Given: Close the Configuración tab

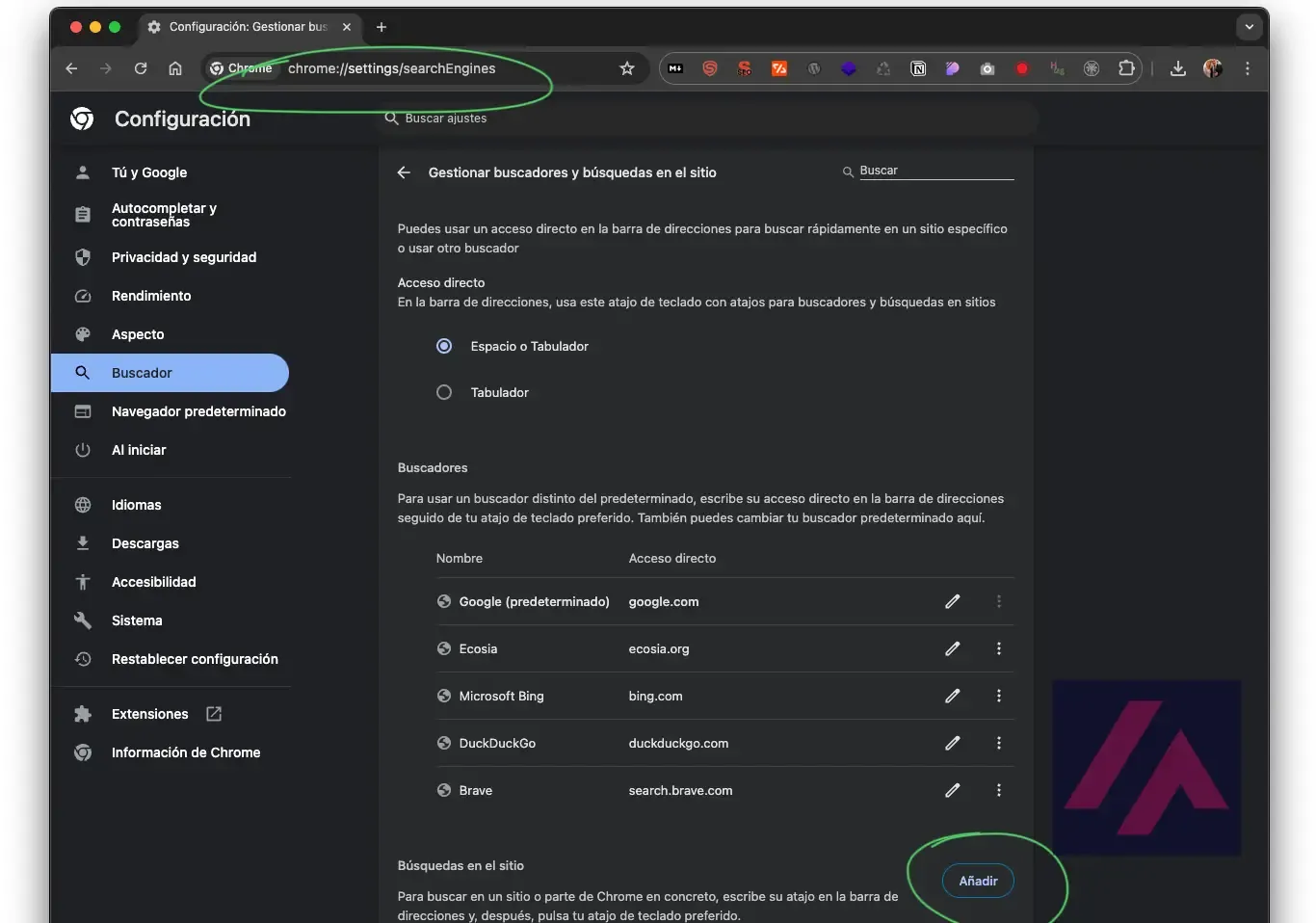Looking at the screenshot, I should point(347,27).
